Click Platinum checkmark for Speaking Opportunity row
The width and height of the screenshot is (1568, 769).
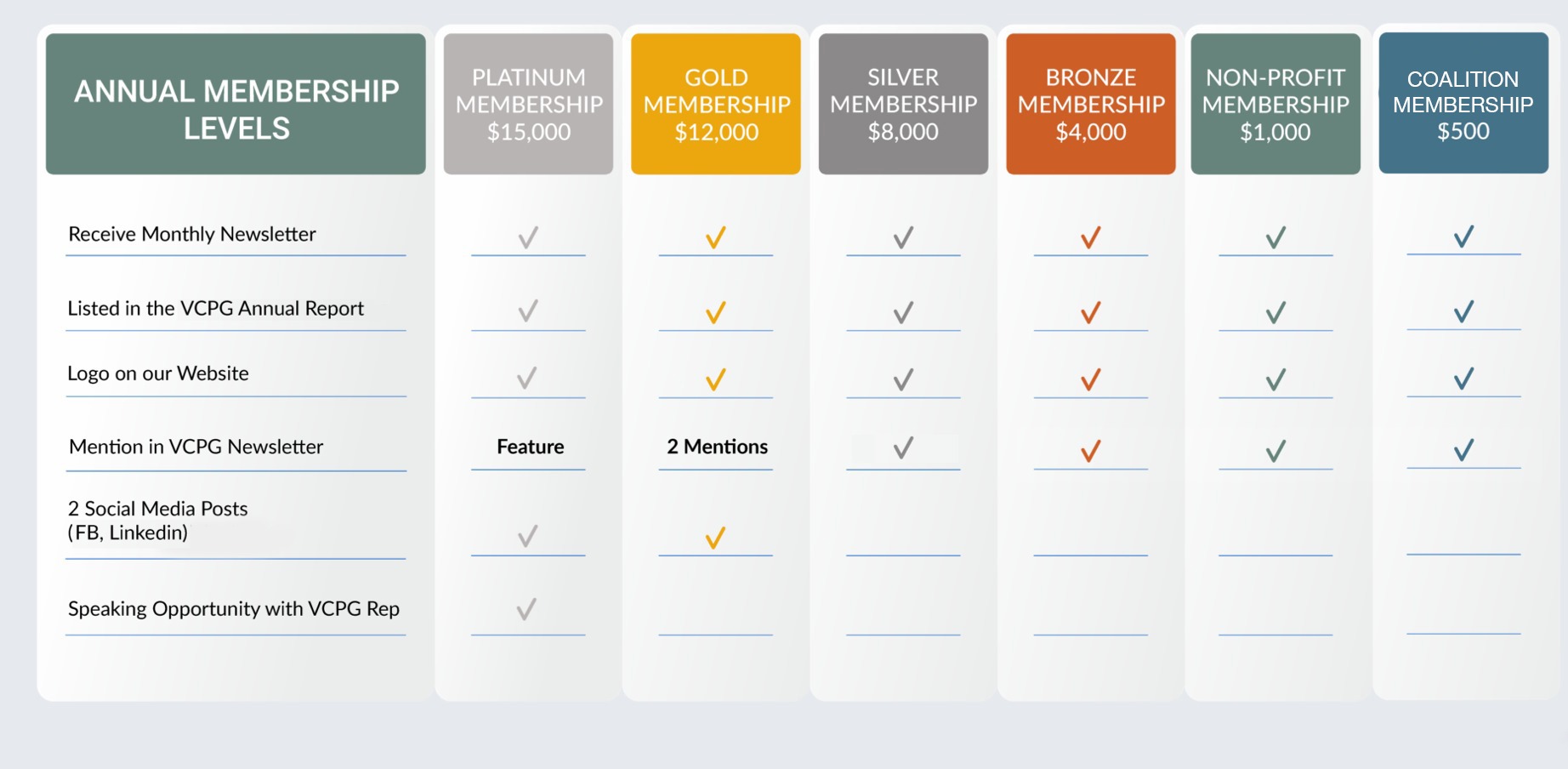[527, 609]
